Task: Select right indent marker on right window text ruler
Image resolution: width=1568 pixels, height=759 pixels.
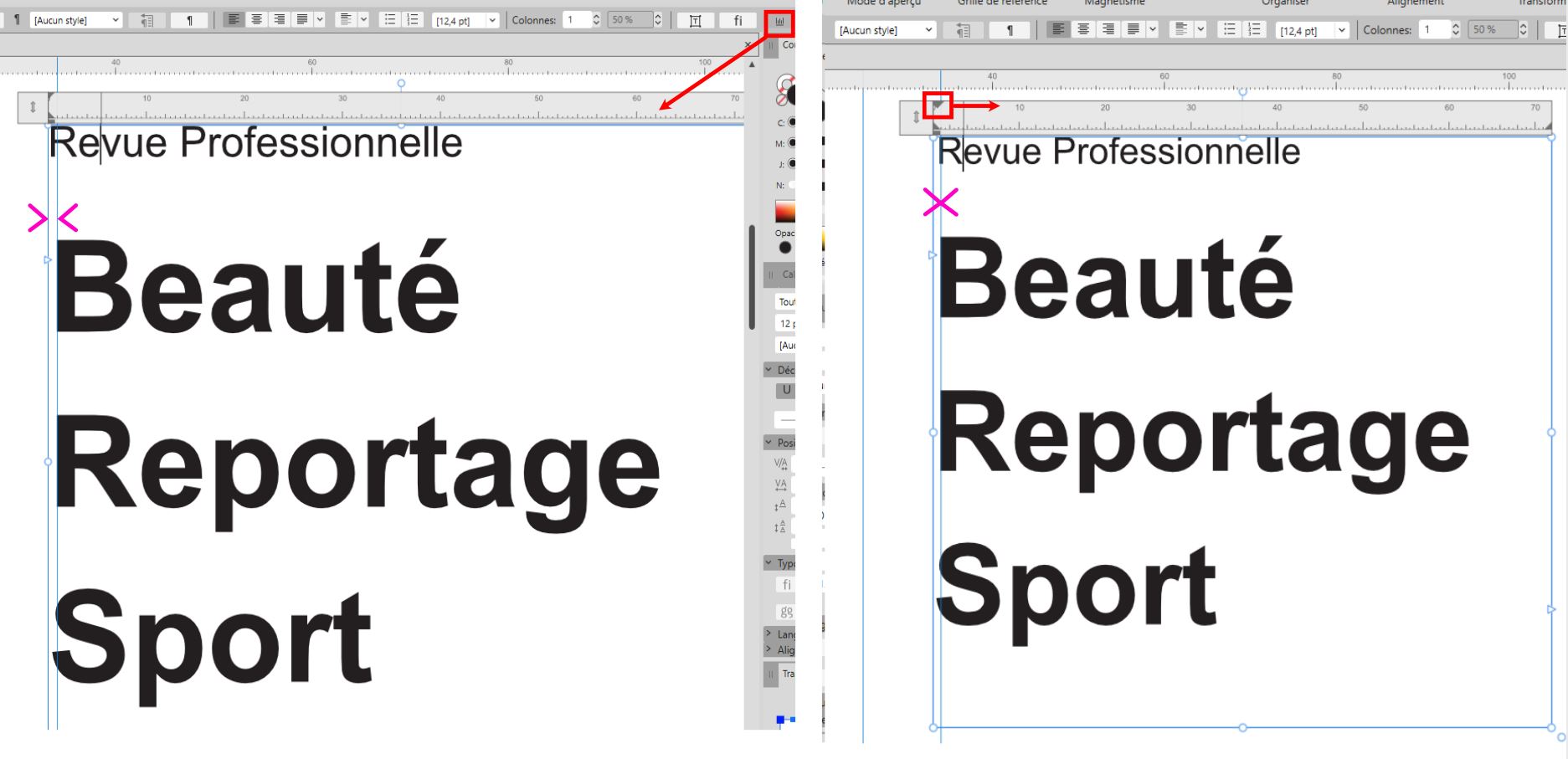Action: point(1548,126)
